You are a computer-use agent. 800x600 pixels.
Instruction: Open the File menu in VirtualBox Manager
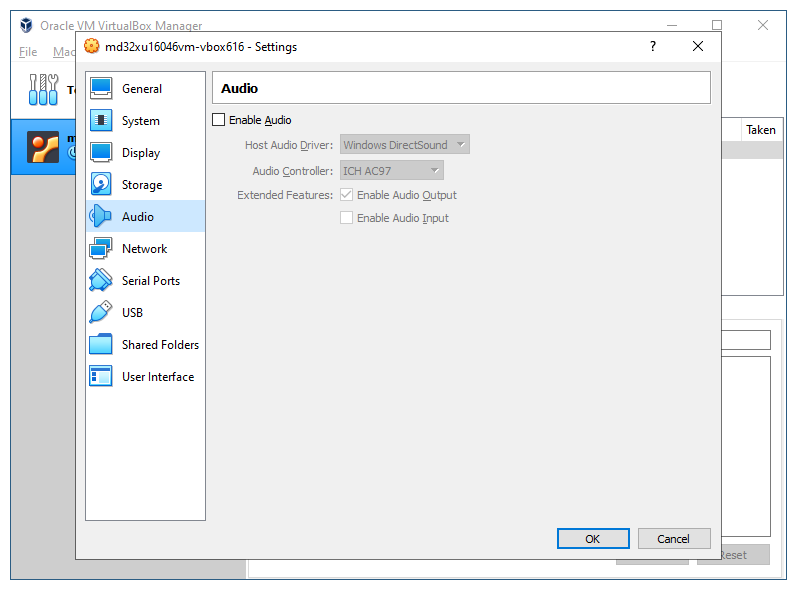pyautogui.click(x=28, y=52)
